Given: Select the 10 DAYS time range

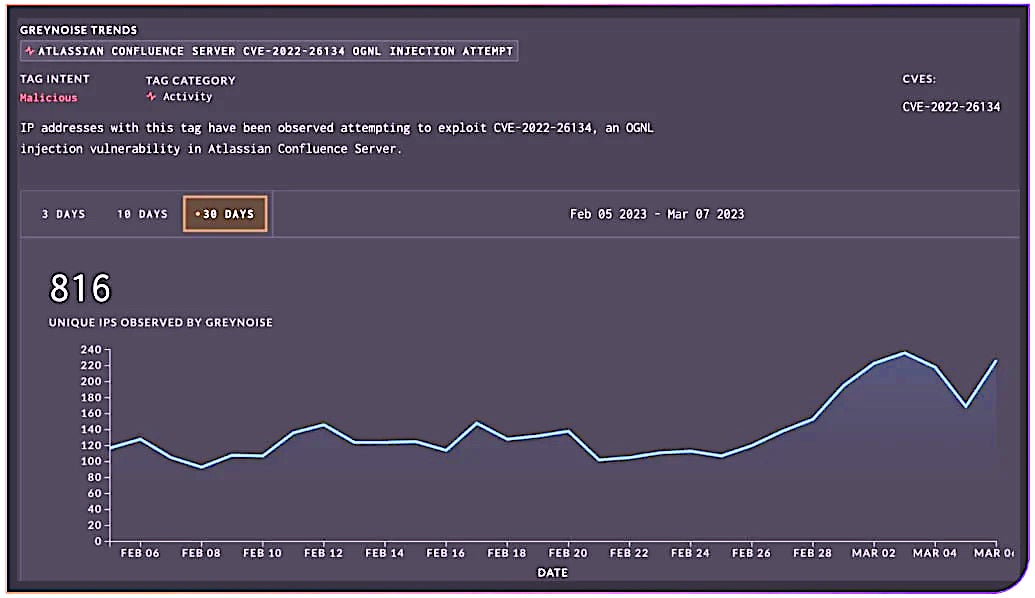Looking at the screenshot, I should [142, 214].
